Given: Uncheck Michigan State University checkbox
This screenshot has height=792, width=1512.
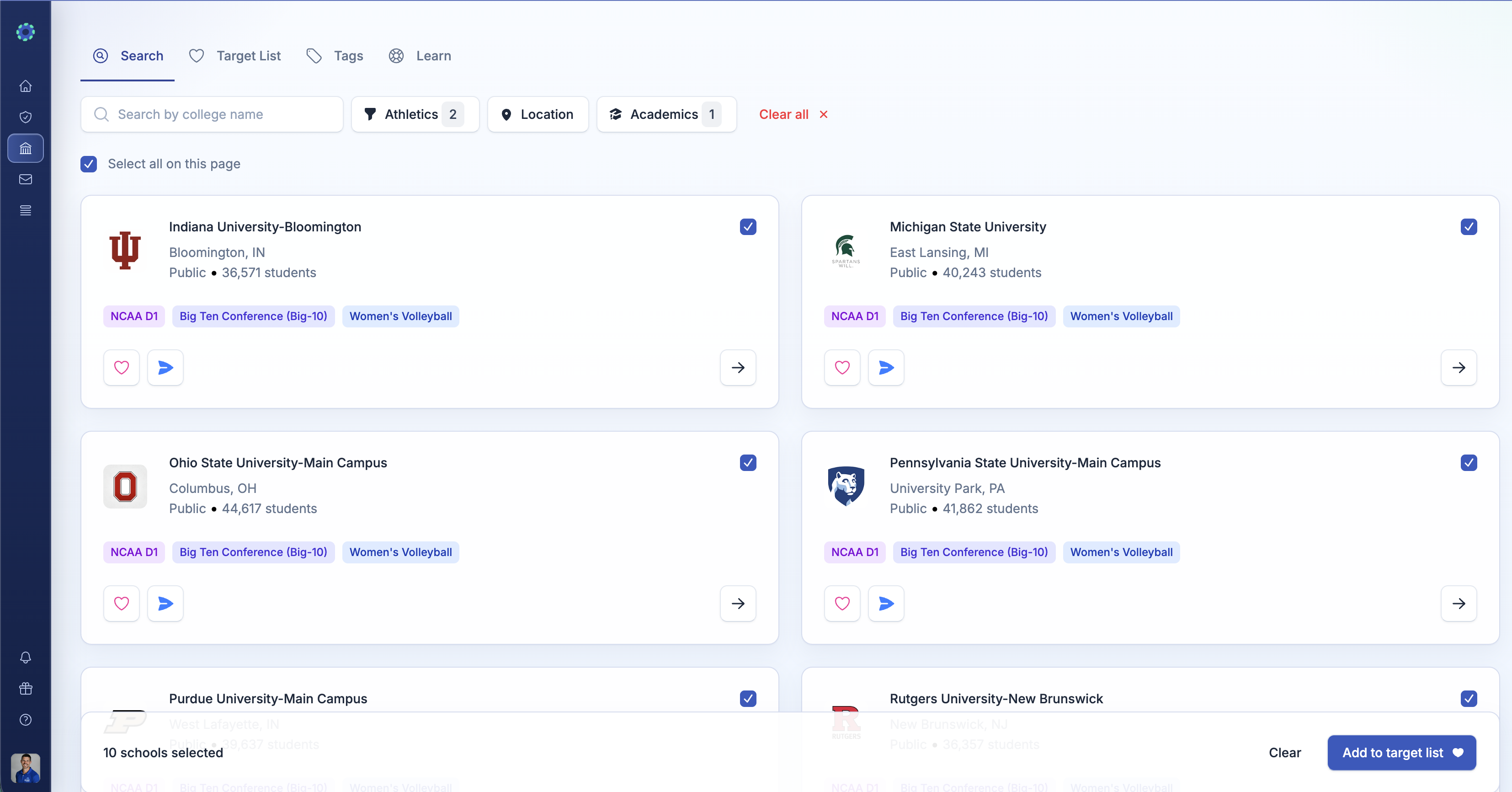Looking at the screenshot, I should click(x=1469, y=227).
